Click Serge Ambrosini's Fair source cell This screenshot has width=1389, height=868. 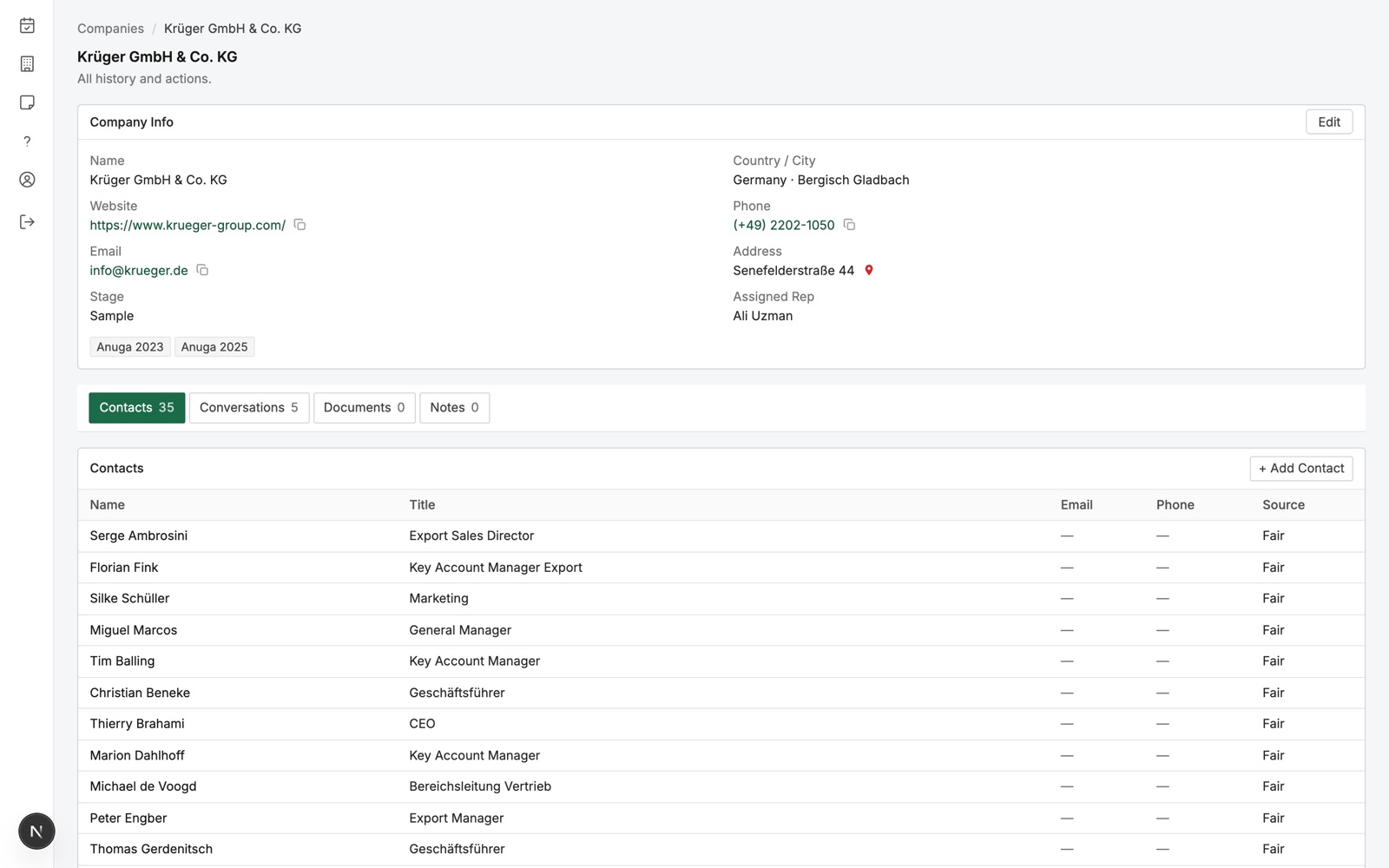point(1273,536)
